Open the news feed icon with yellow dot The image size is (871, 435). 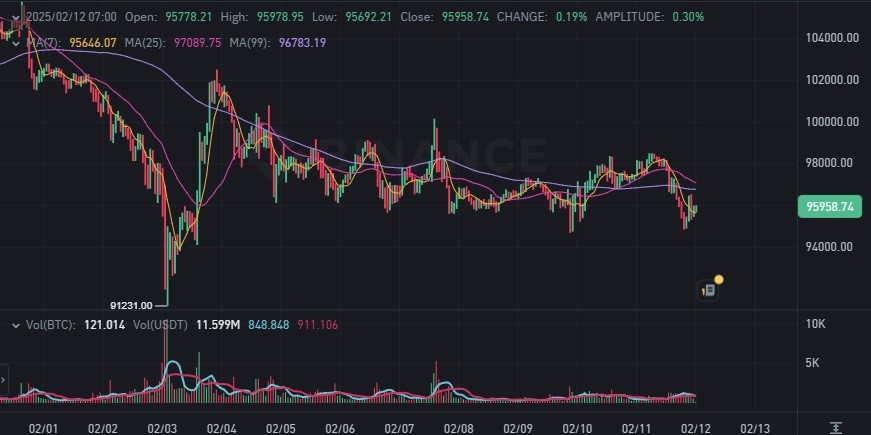point(708,290)
